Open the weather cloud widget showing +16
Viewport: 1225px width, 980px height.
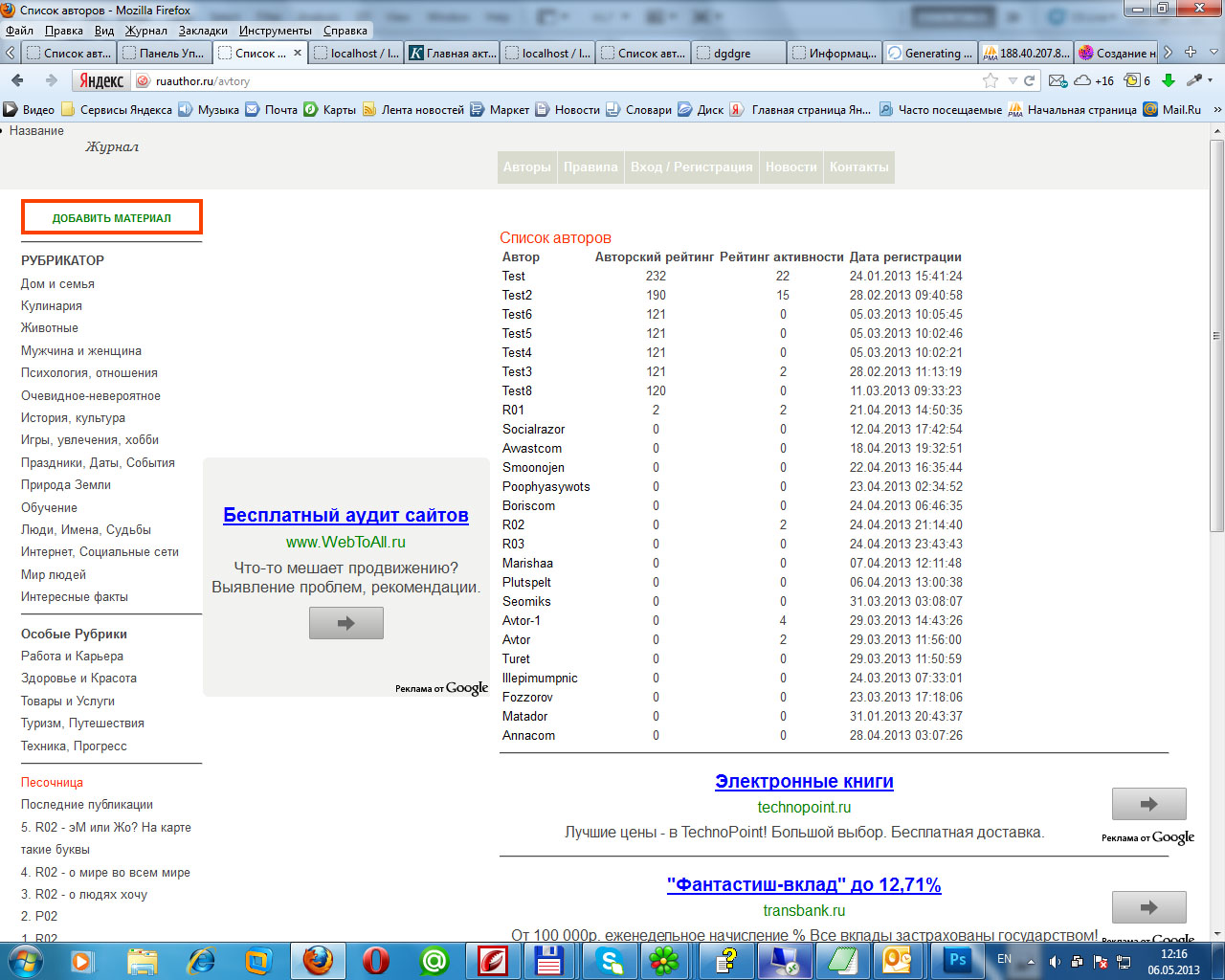click(1094, 80)
